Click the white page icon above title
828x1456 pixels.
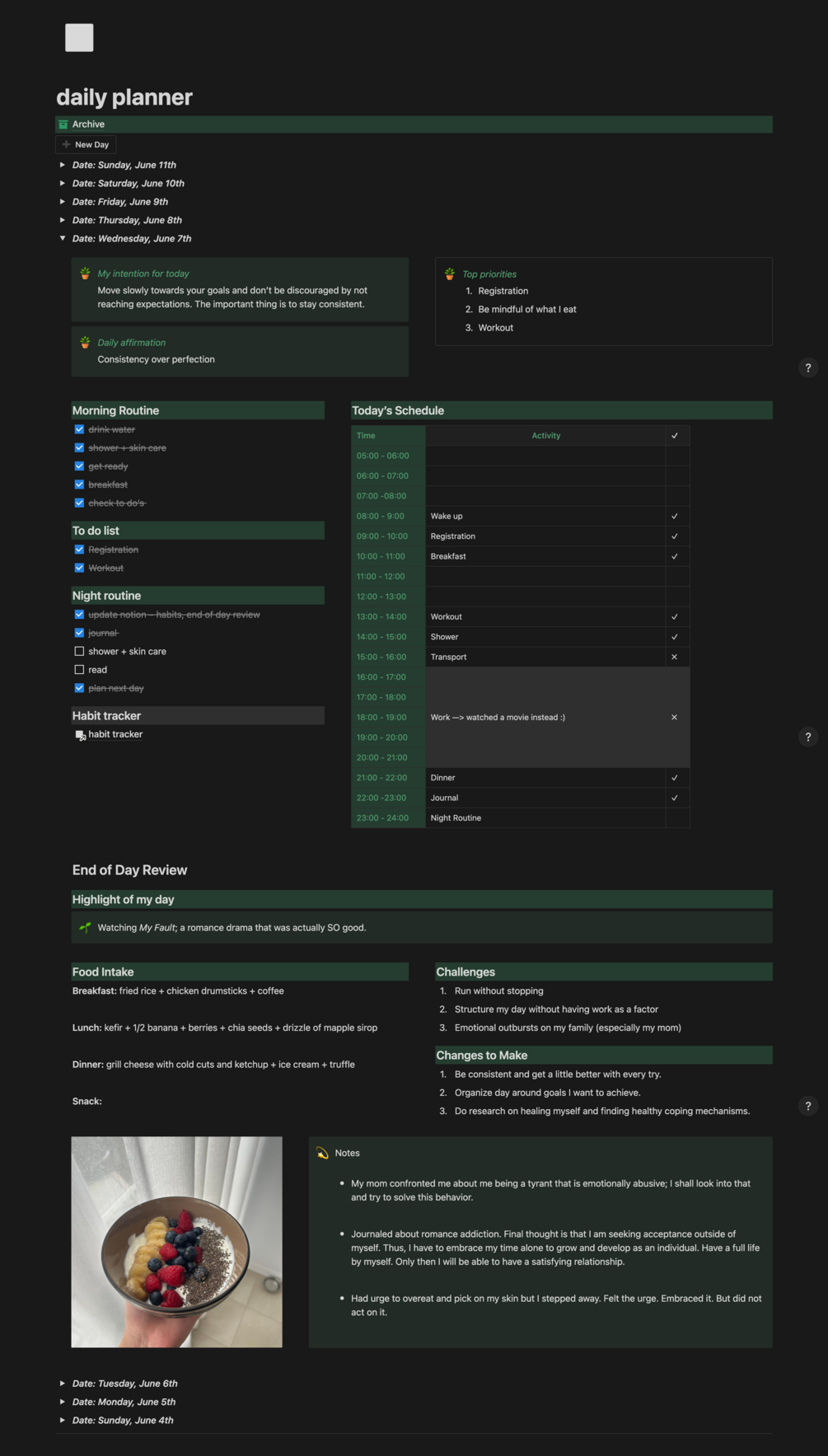[x=79, y=38]
